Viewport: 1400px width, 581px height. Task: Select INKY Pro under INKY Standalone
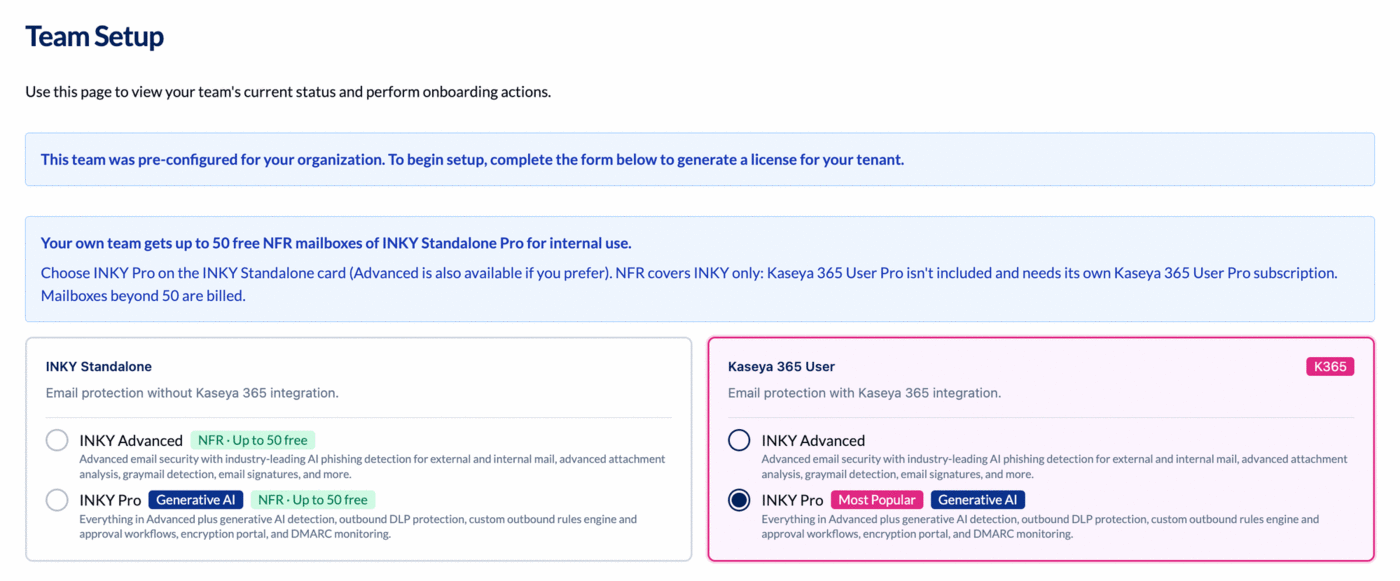pos(57,500)
